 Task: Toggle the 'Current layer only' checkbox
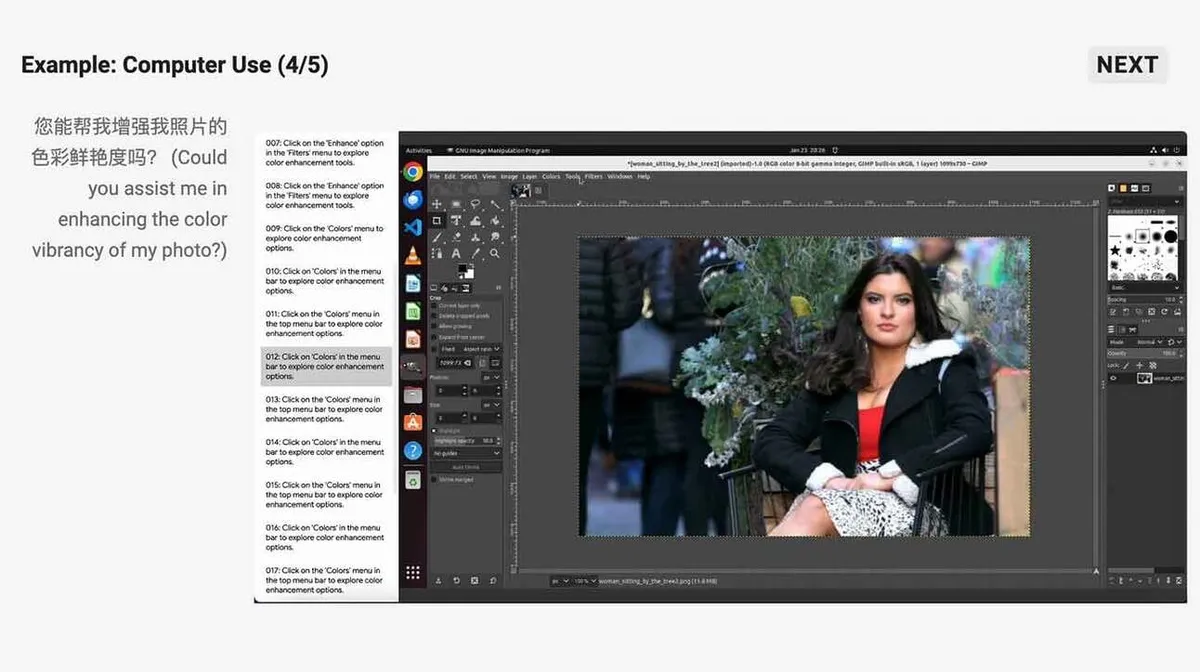pos(434,305)
